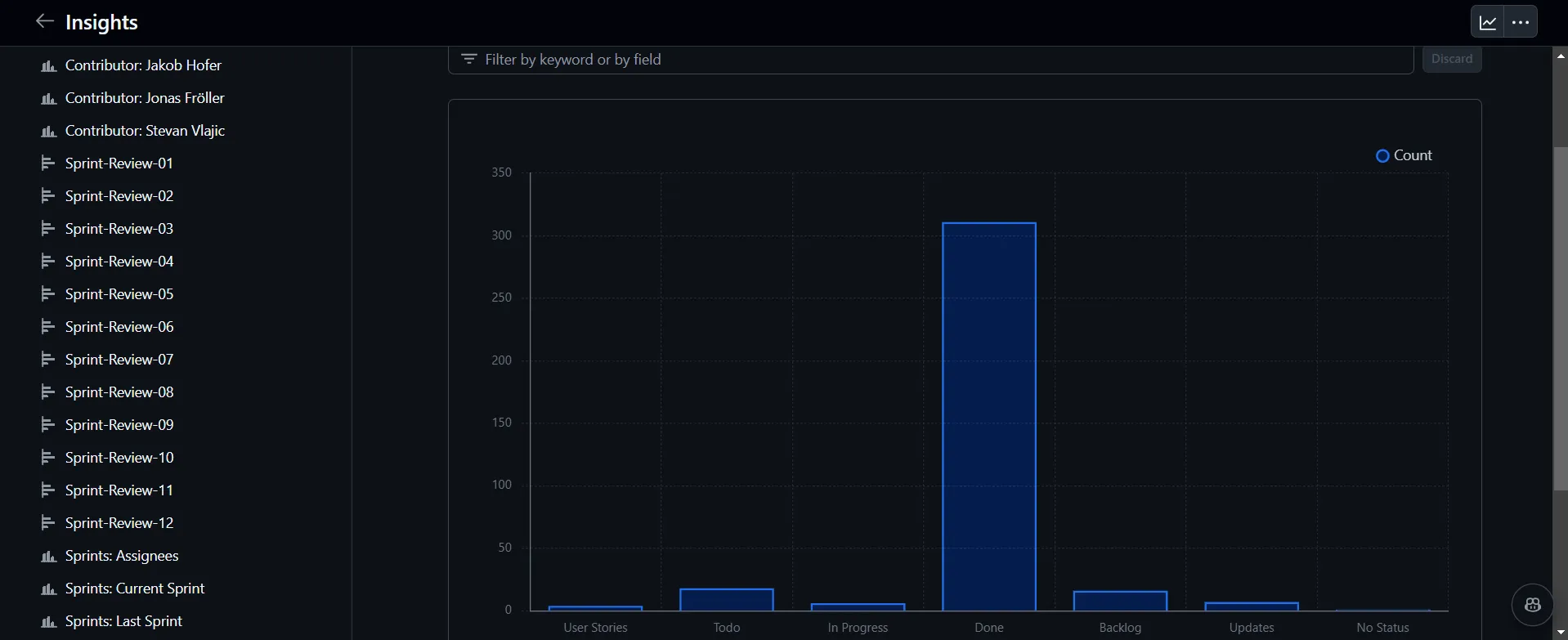Toggle the Count series legend circle
The width and height of the screenshot is (1568, 640).
(1382, 155)
